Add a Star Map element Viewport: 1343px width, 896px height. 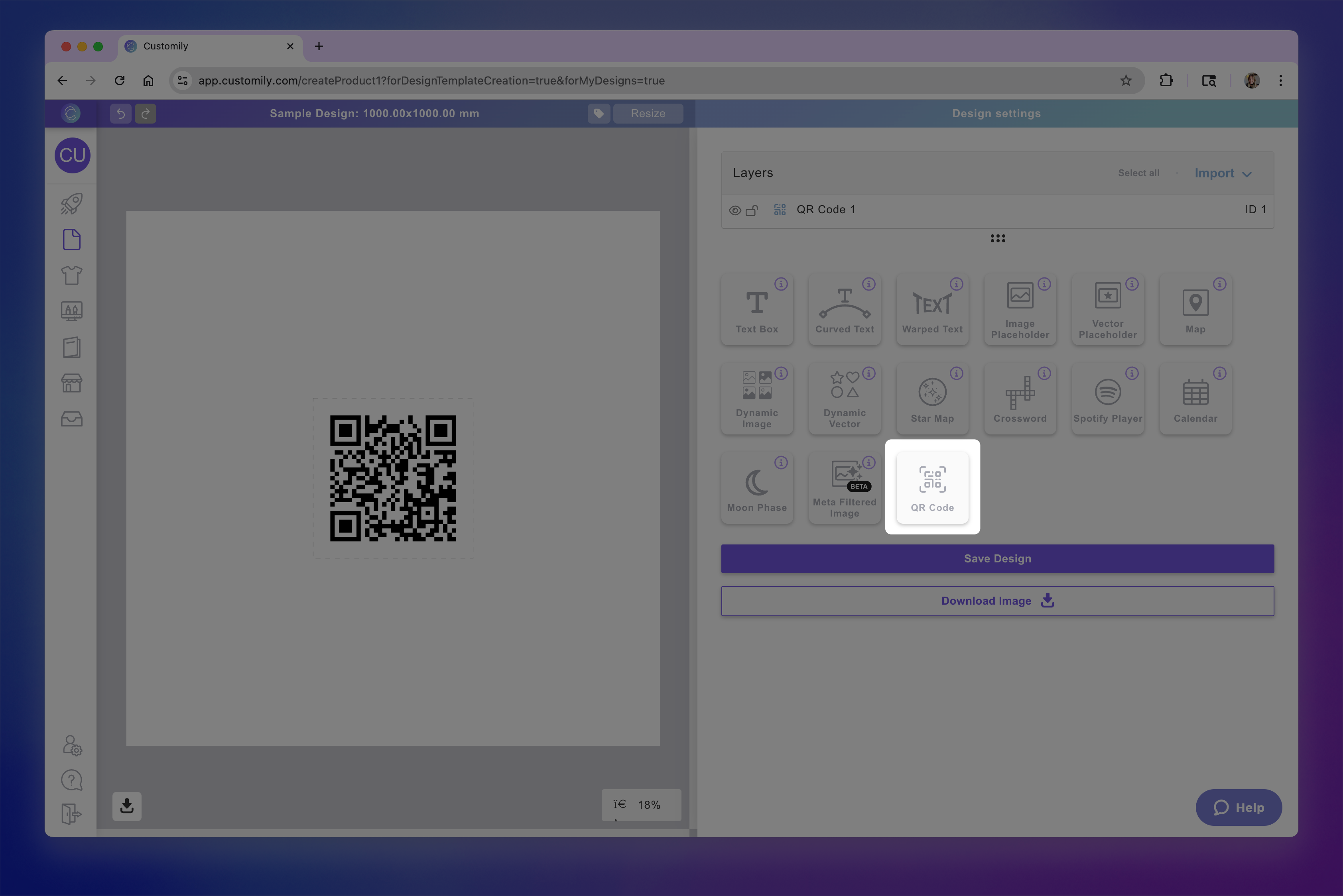click(933, 398)
